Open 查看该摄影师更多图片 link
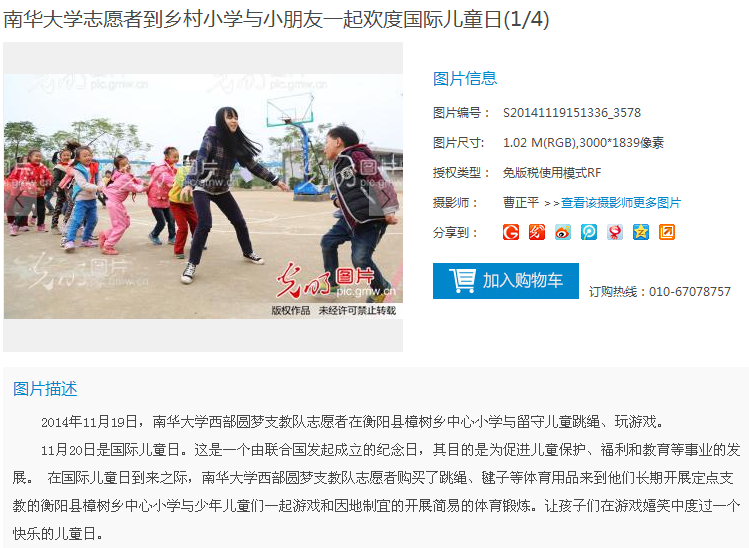The height and width of the screenshot is (548, 749). 621,203
